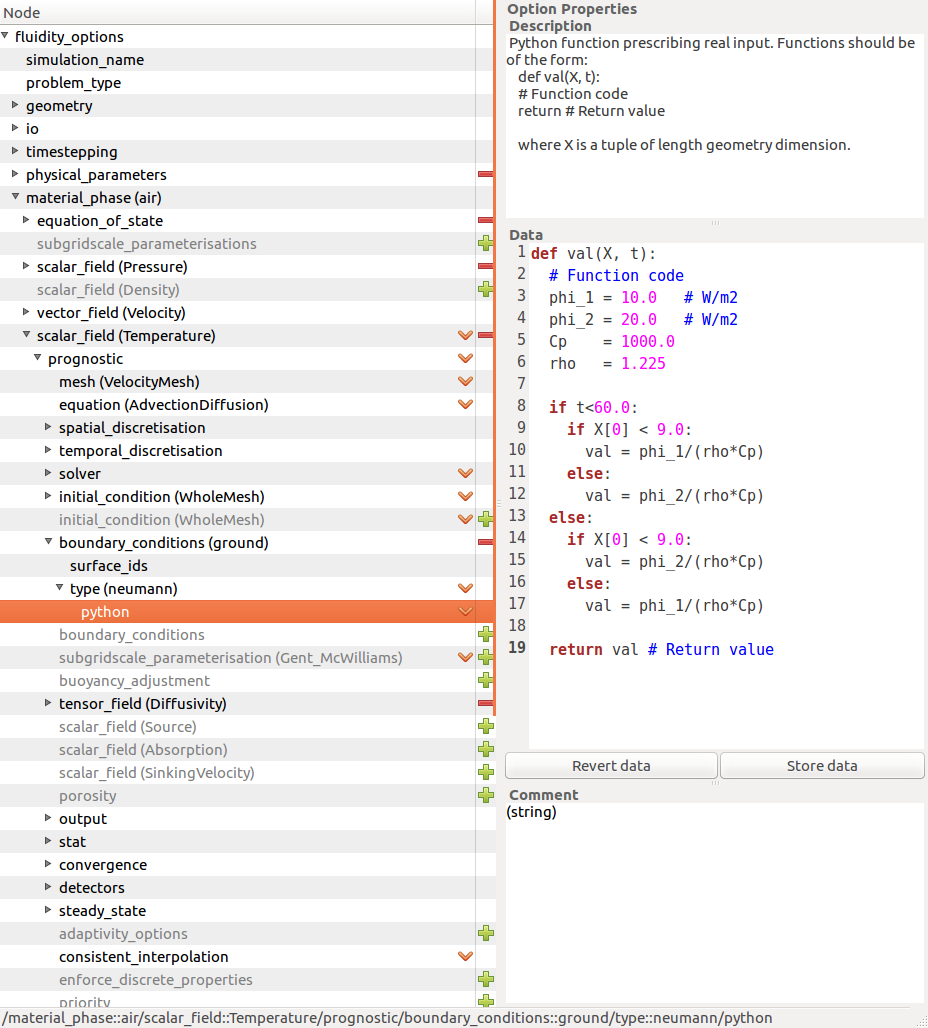Add scalar_field (Absorption) via green plus

(485, 749)
